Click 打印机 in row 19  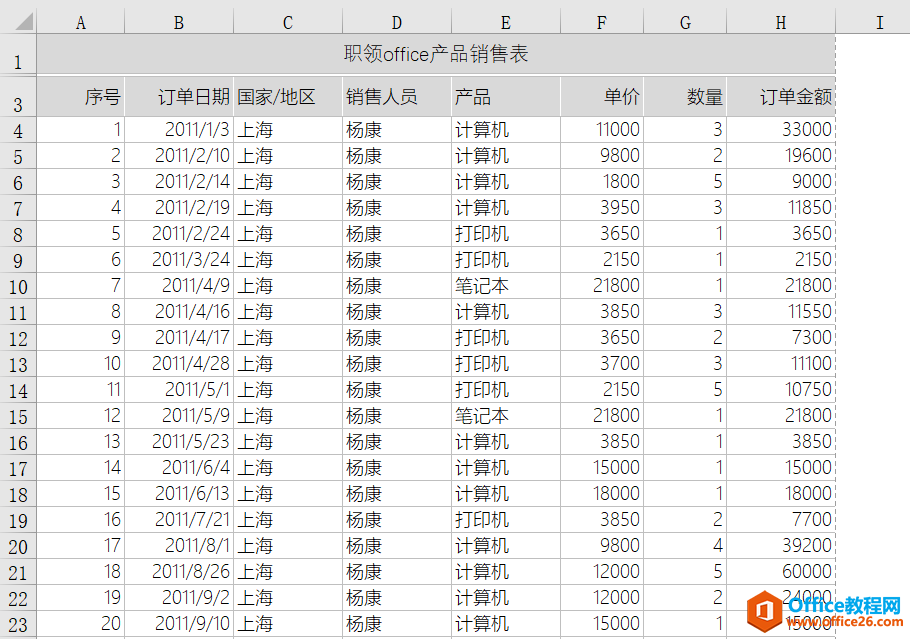click(x=506, y=519)
